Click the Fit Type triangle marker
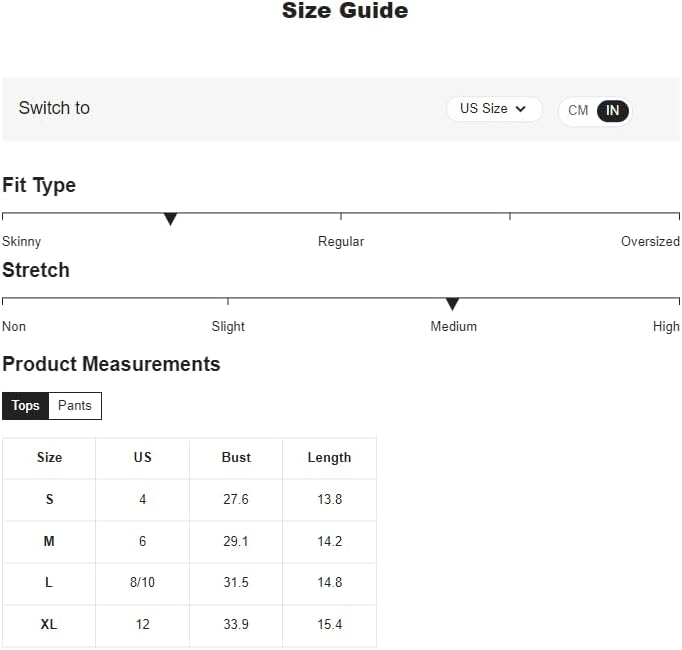Viewport: 682px width, 650px height. (x=170, y=219)
